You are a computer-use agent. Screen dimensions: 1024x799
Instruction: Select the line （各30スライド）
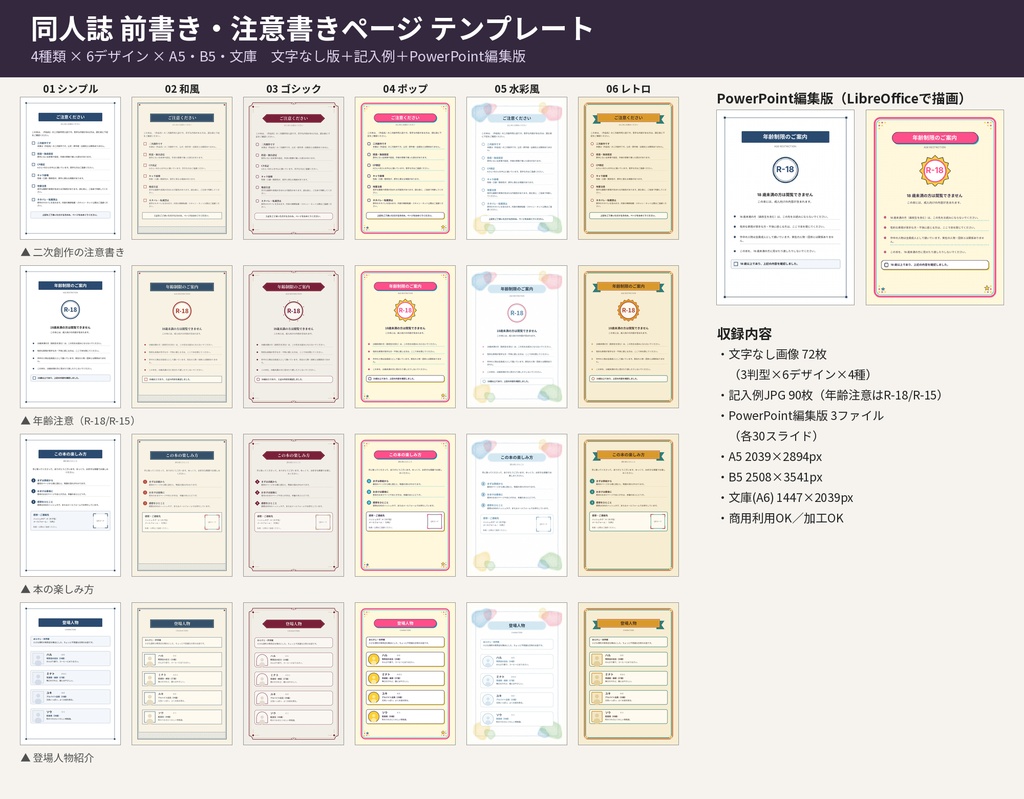(x=774, y=436)
